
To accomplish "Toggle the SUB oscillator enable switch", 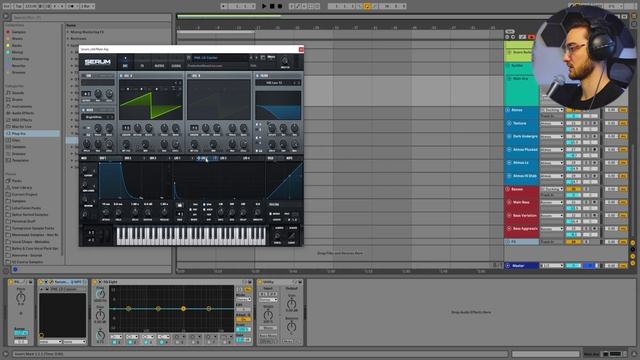I will [x=83, y=76].
